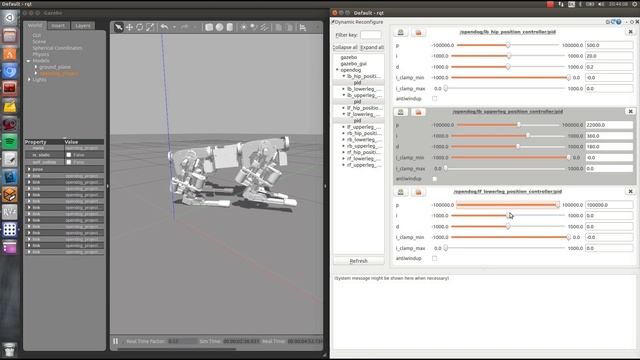This screenshot has width=640, height=360.
Task: Expand the rf_upperleg node in rqt tree
Action: [x=343, y=165]
